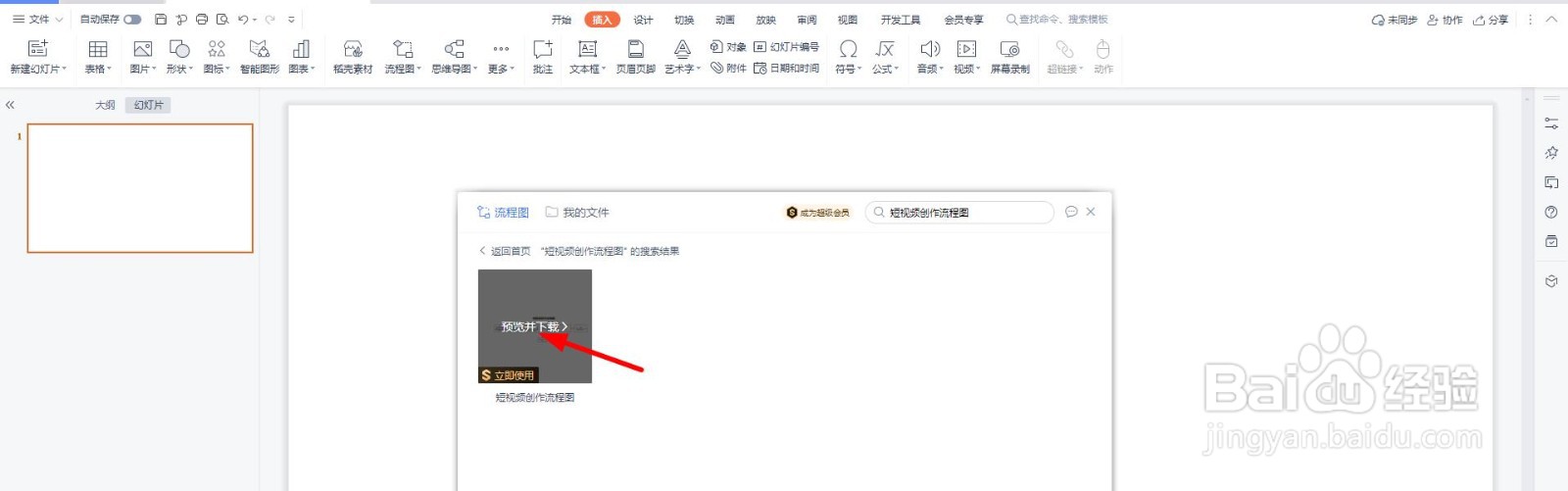
Task: Open 我的文件 in the flowchart dialog
Action: click(x=577, y=213)
